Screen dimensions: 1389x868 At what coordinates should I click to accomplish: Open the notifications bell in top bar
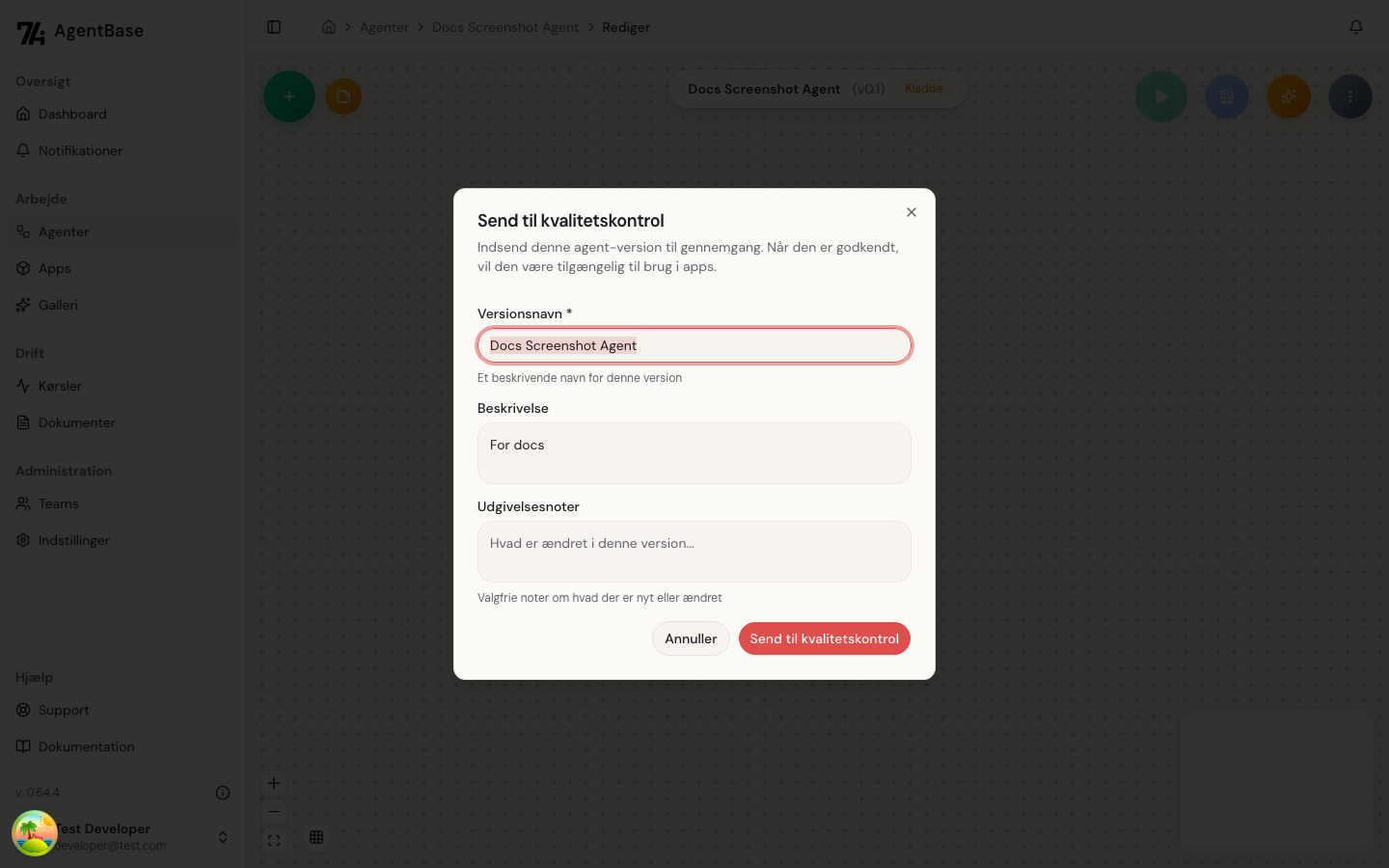pos(1356,27)
